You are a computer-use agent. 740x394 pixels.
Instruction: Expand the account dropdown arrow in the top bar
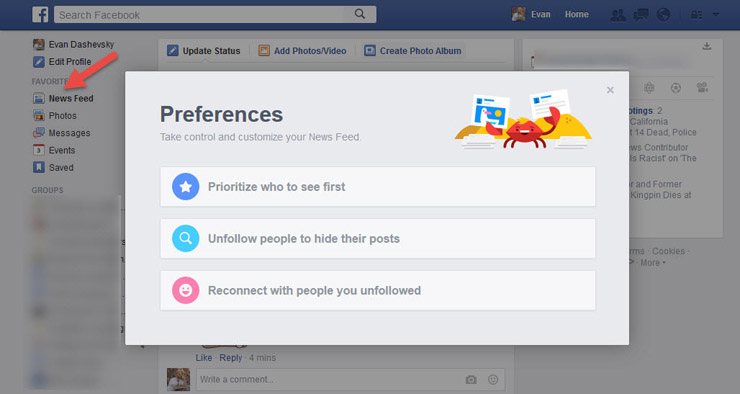click(716, 15)
